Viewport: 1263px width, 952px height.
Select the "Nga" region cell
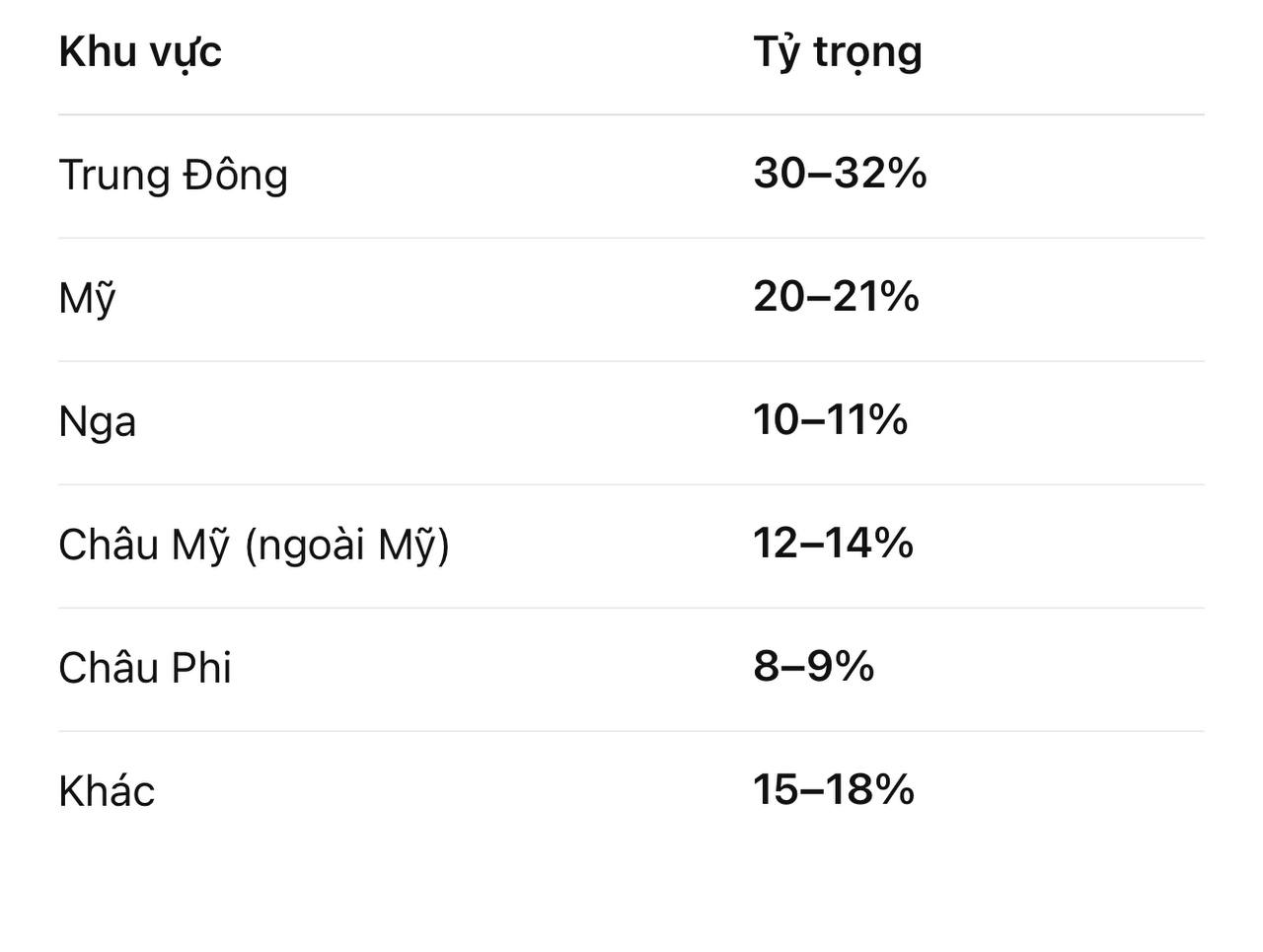point(98,422)
